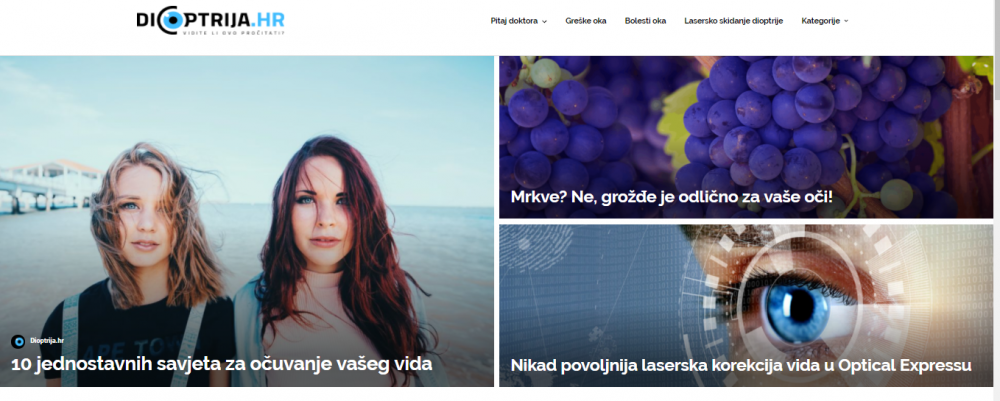Open article 10 jednostavnih savjeta za očuvanje vida
The height and width of the screenshot is (401, 1000).
click(222, 364)
